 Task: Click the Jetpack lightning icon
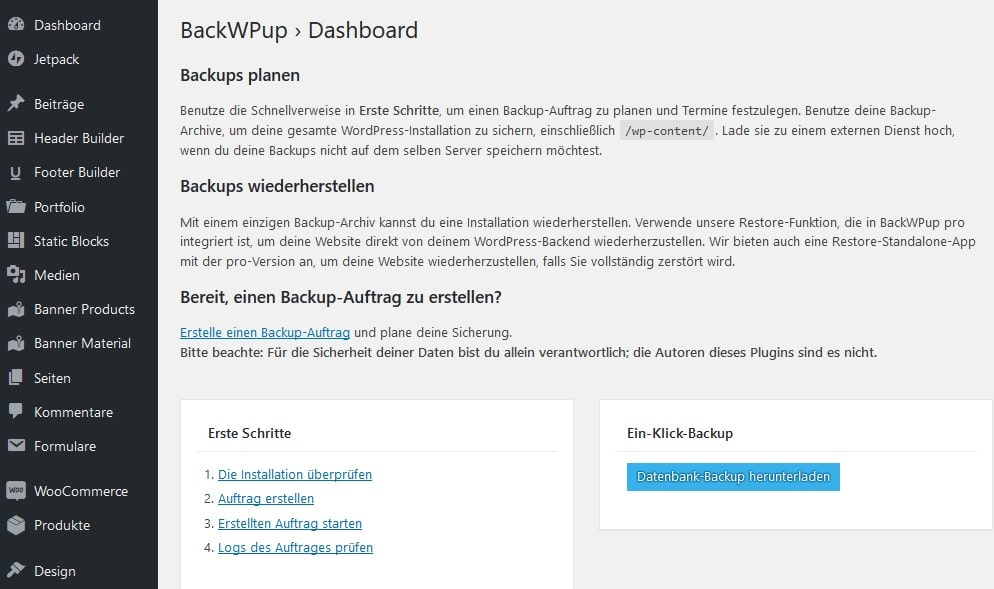click(15, 59)
